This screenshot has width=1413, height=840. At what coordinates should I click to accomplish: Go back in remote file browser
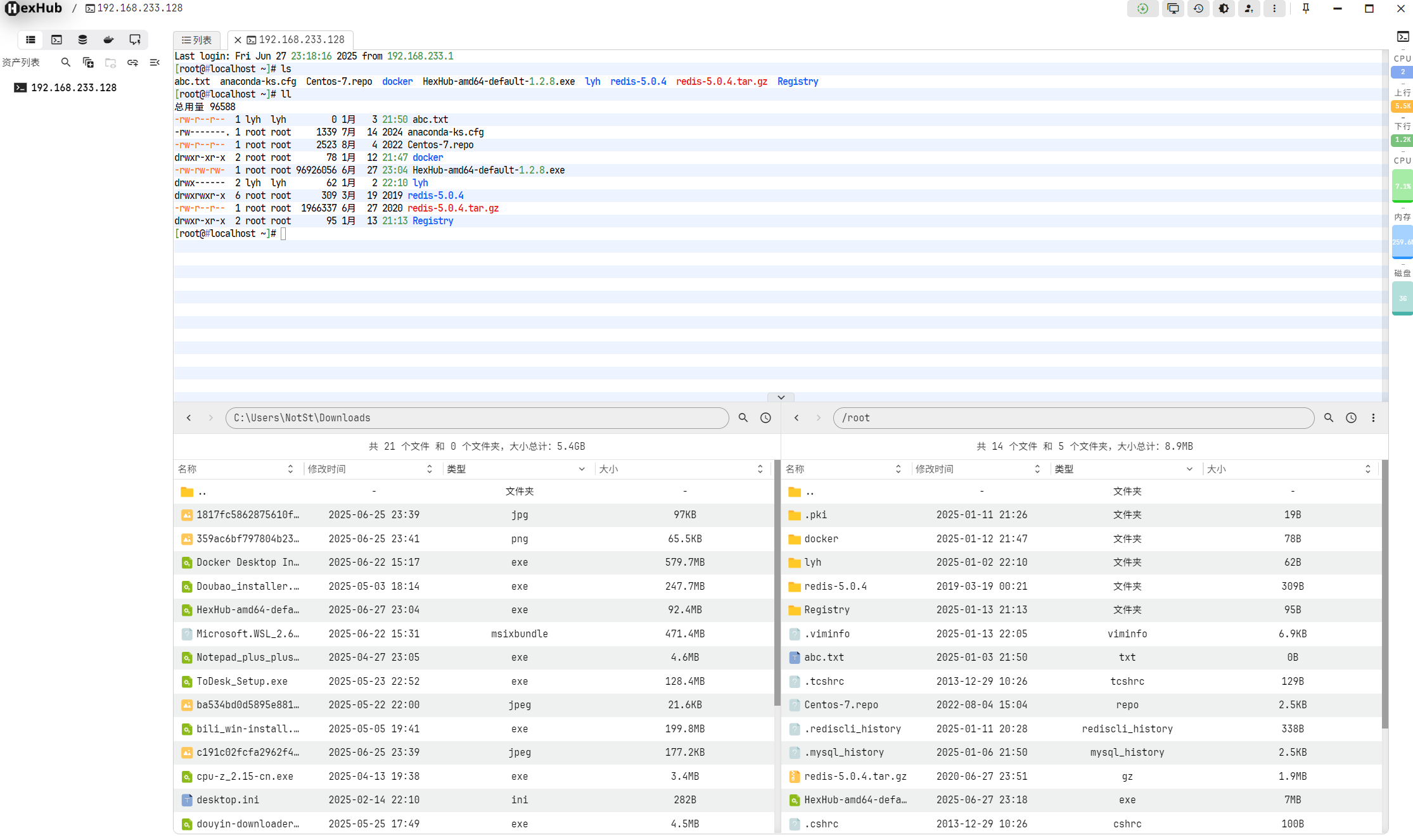point(796,417)
